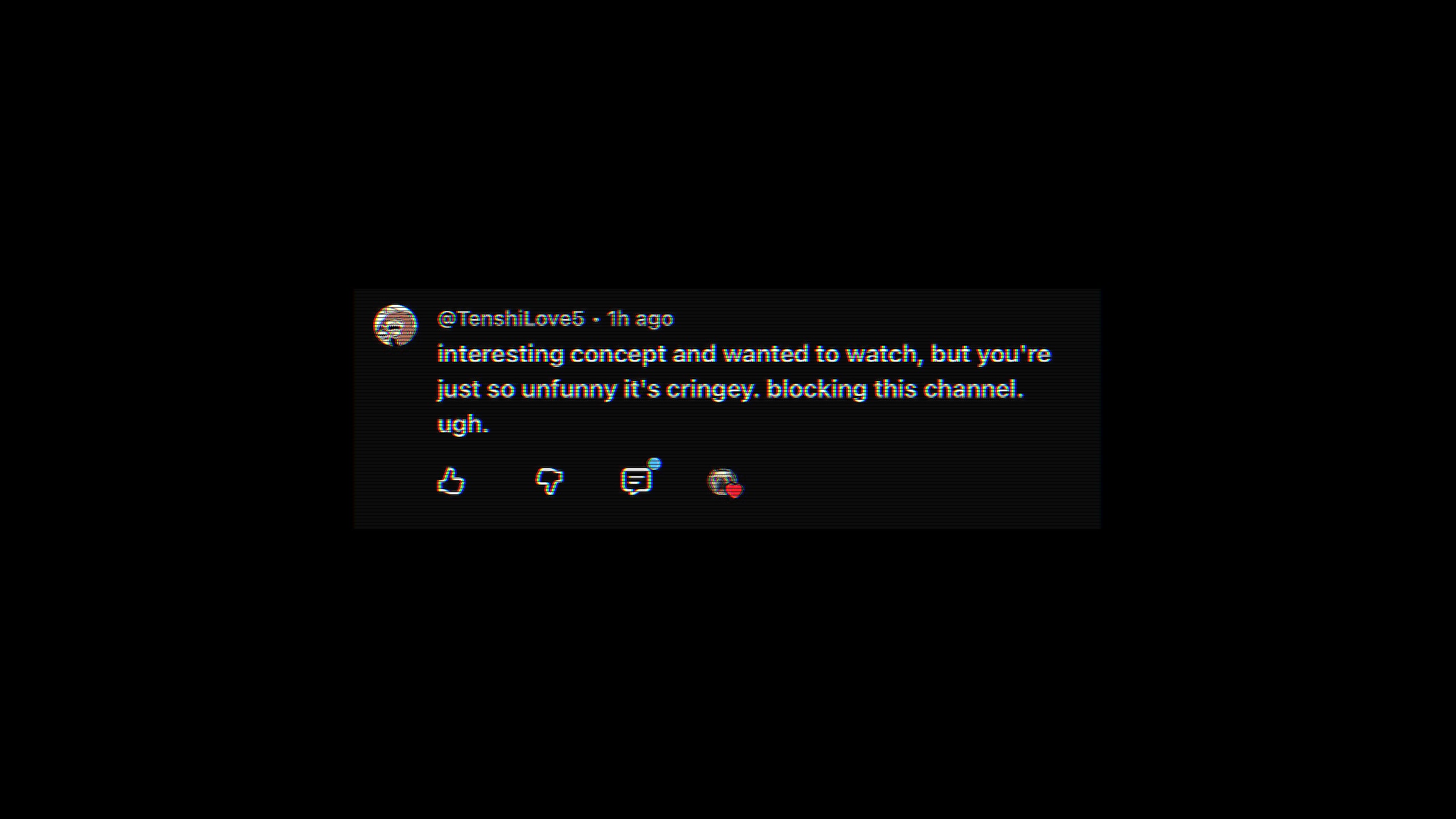Screen dimensions: 1456x819
Task: Open the @TenshiLove5 channel link
Action: (510, 319)
